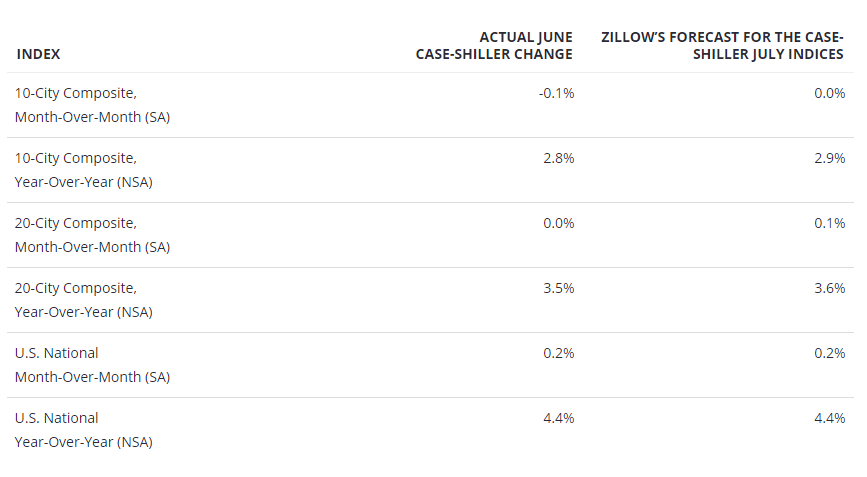Click the 0.2% value in actual June column
This screenshot has height=477, width=867.
(x=558, y=353)
